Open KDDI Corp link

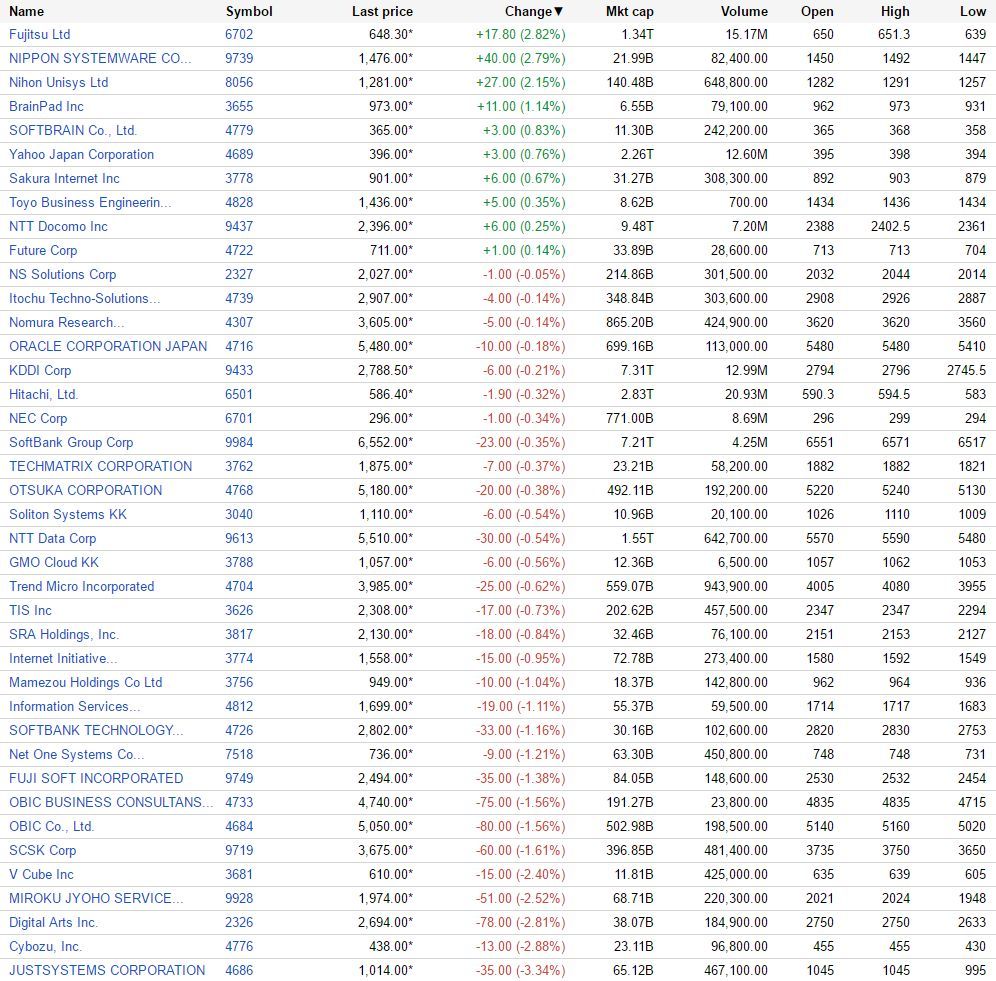tap(40, 370)
